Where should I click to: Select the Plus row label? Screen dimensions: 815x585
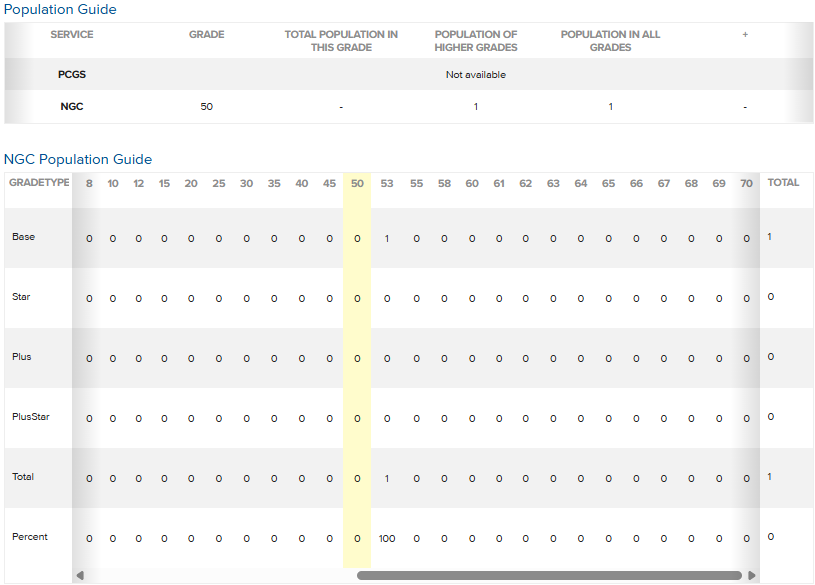[x=22, y=357]
